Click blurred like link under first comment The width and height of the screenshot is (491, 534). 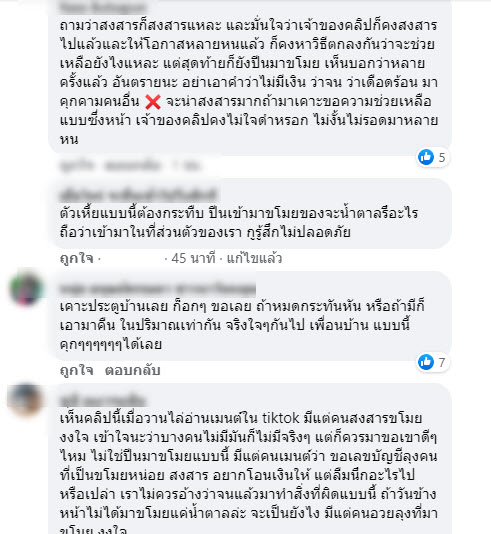click(x=76, y=166)
